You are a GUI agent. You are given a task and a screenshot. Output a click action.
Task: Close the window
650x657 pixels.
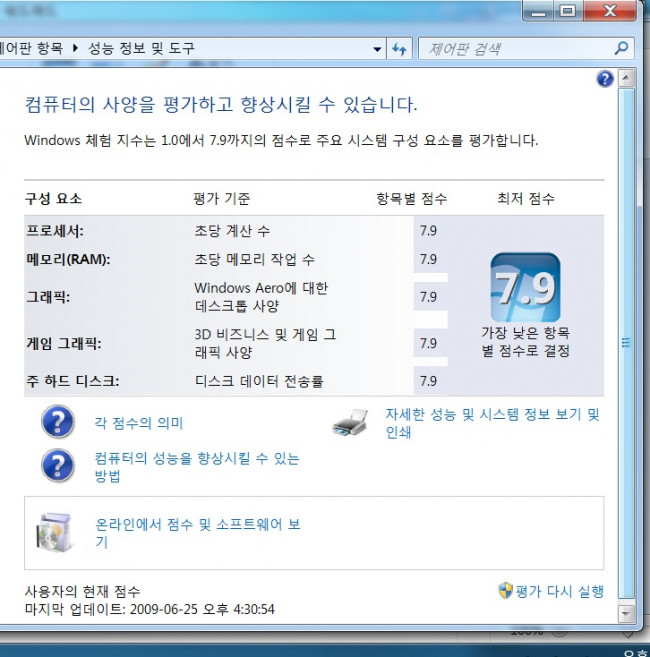pyautogui.click(x=610, y=10)
